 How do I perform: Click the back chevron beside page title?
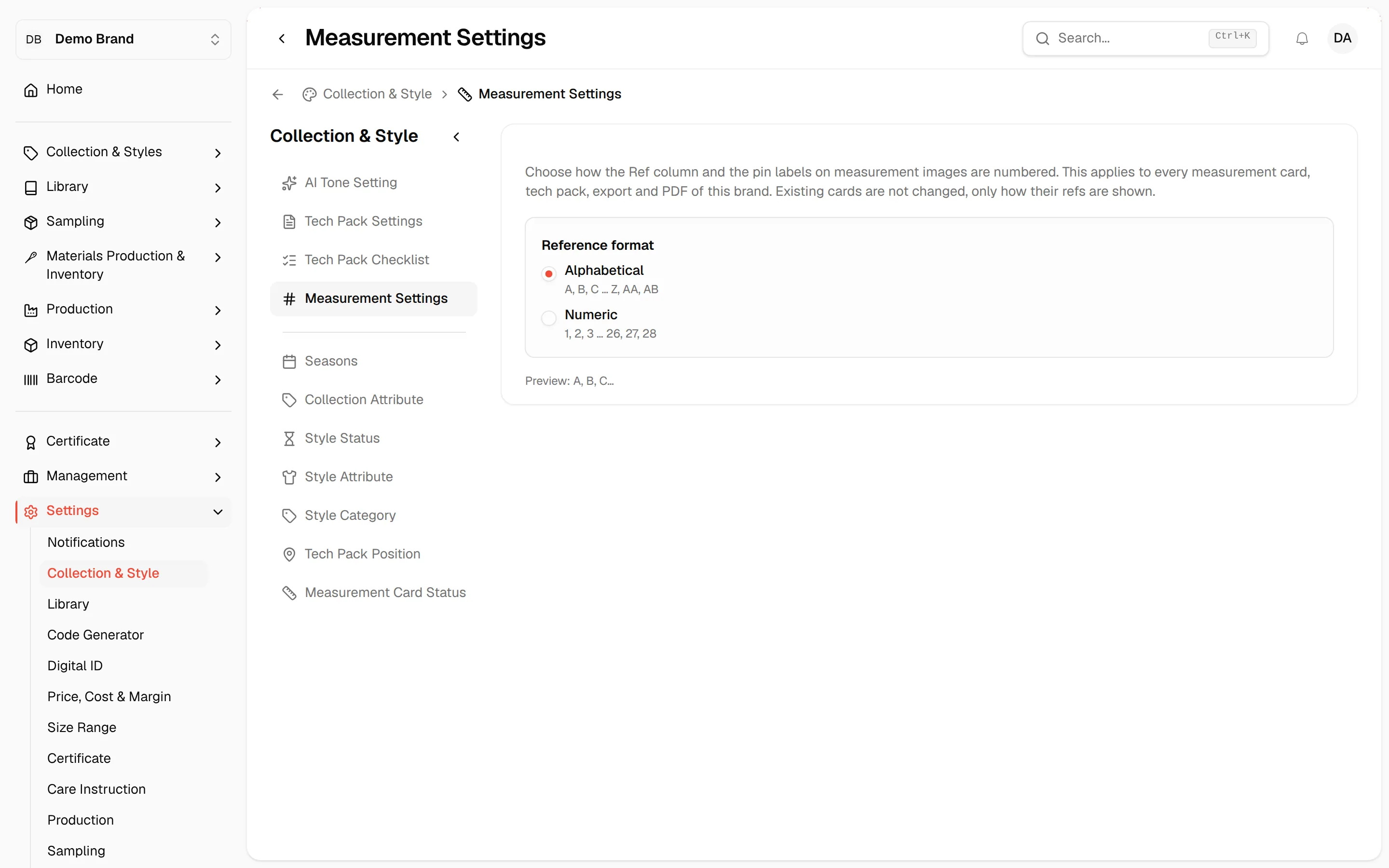tap(282, 39)
